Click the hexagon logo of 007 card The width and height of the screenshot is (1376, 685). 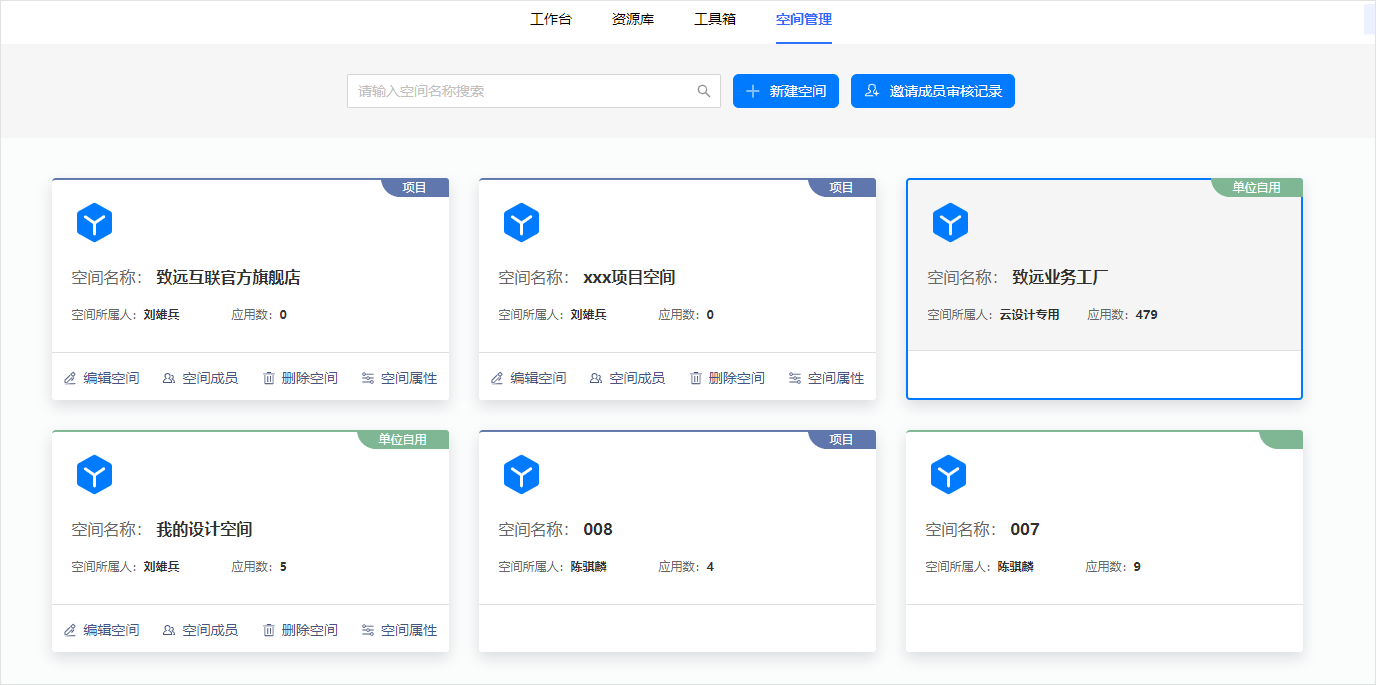click(x=948, y=474)
